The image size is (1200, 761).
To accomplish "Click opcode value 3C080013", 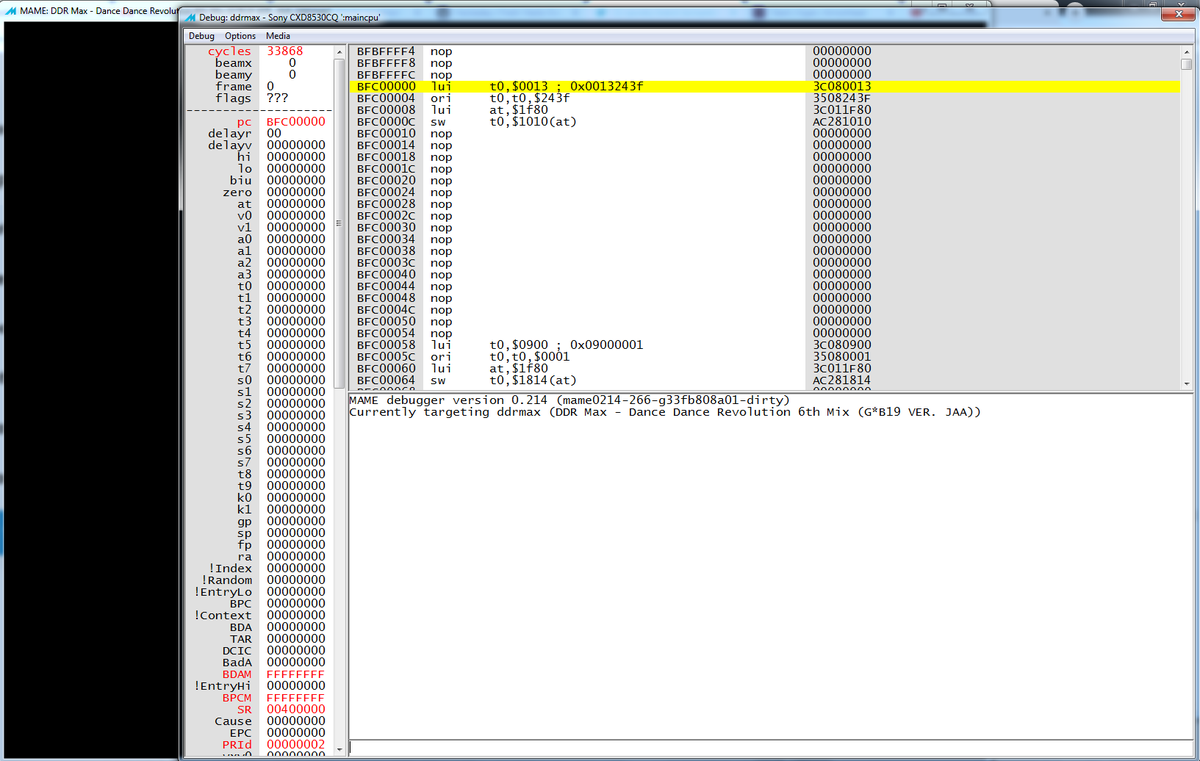I will tap(842, 86).
